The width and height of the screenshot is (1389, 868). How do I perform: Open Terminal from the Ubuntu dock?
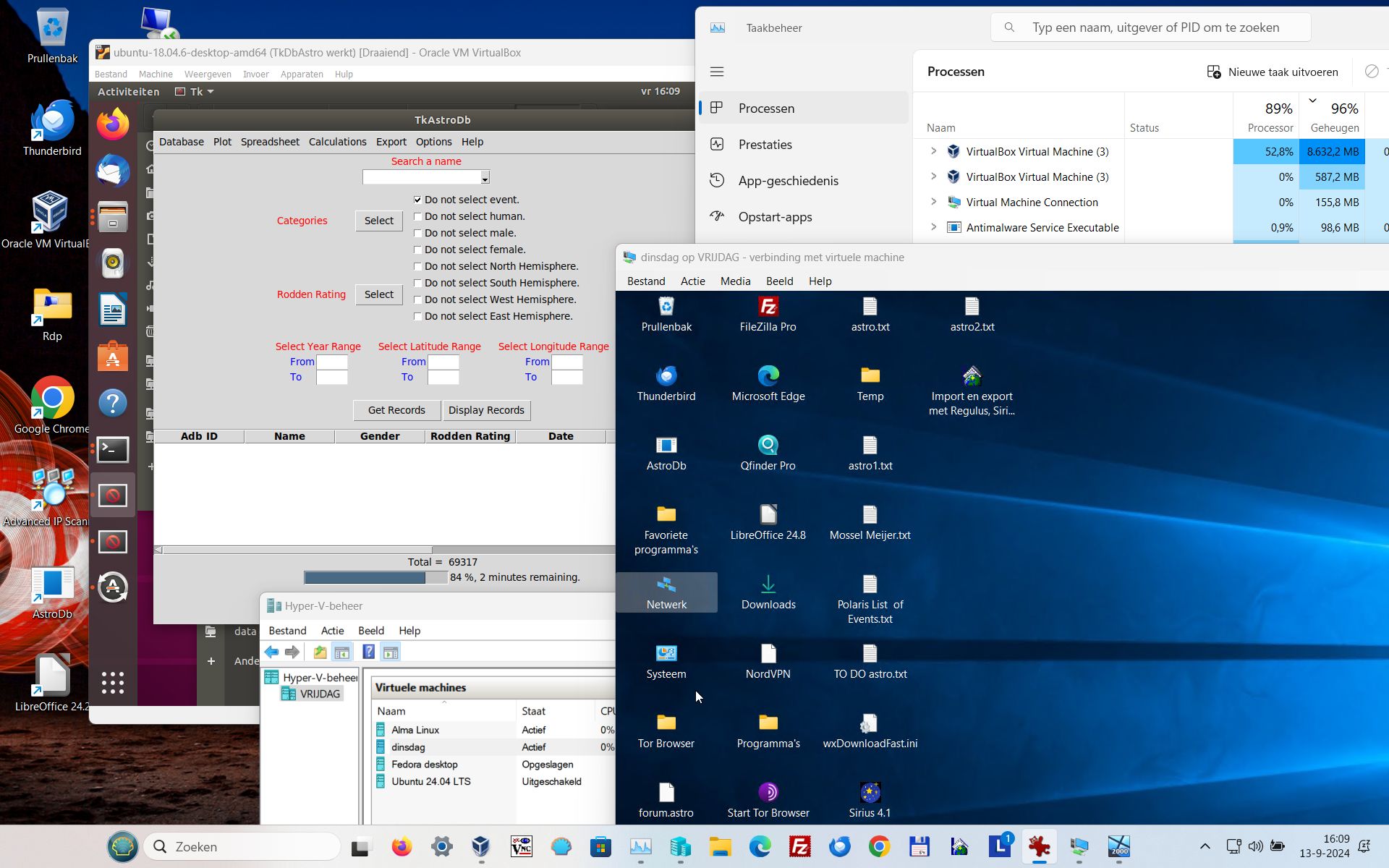tap(113, 449)
